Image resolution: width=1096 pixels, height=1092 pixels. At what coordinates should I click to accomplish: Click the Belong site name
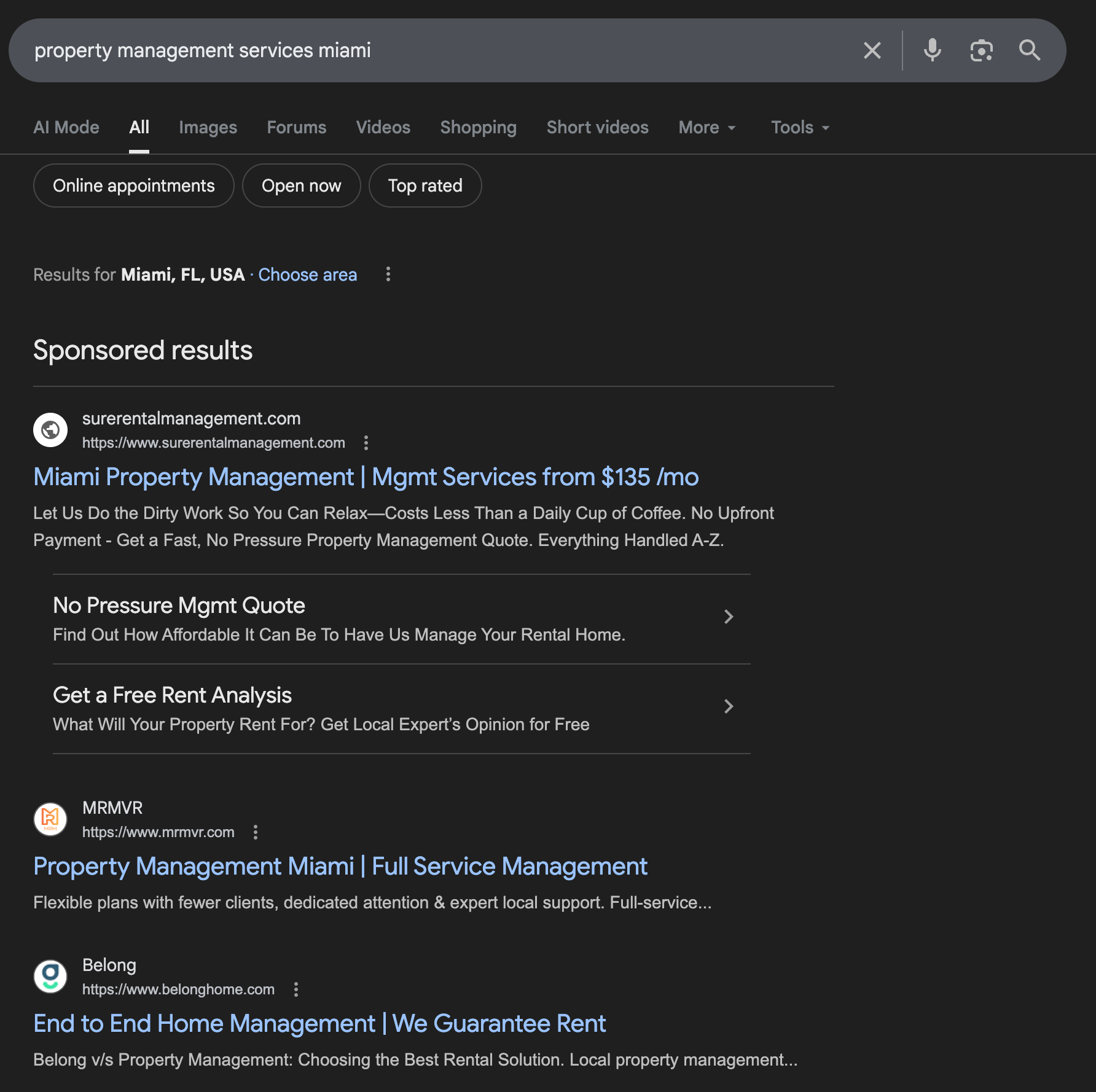[x=109, y=965]
